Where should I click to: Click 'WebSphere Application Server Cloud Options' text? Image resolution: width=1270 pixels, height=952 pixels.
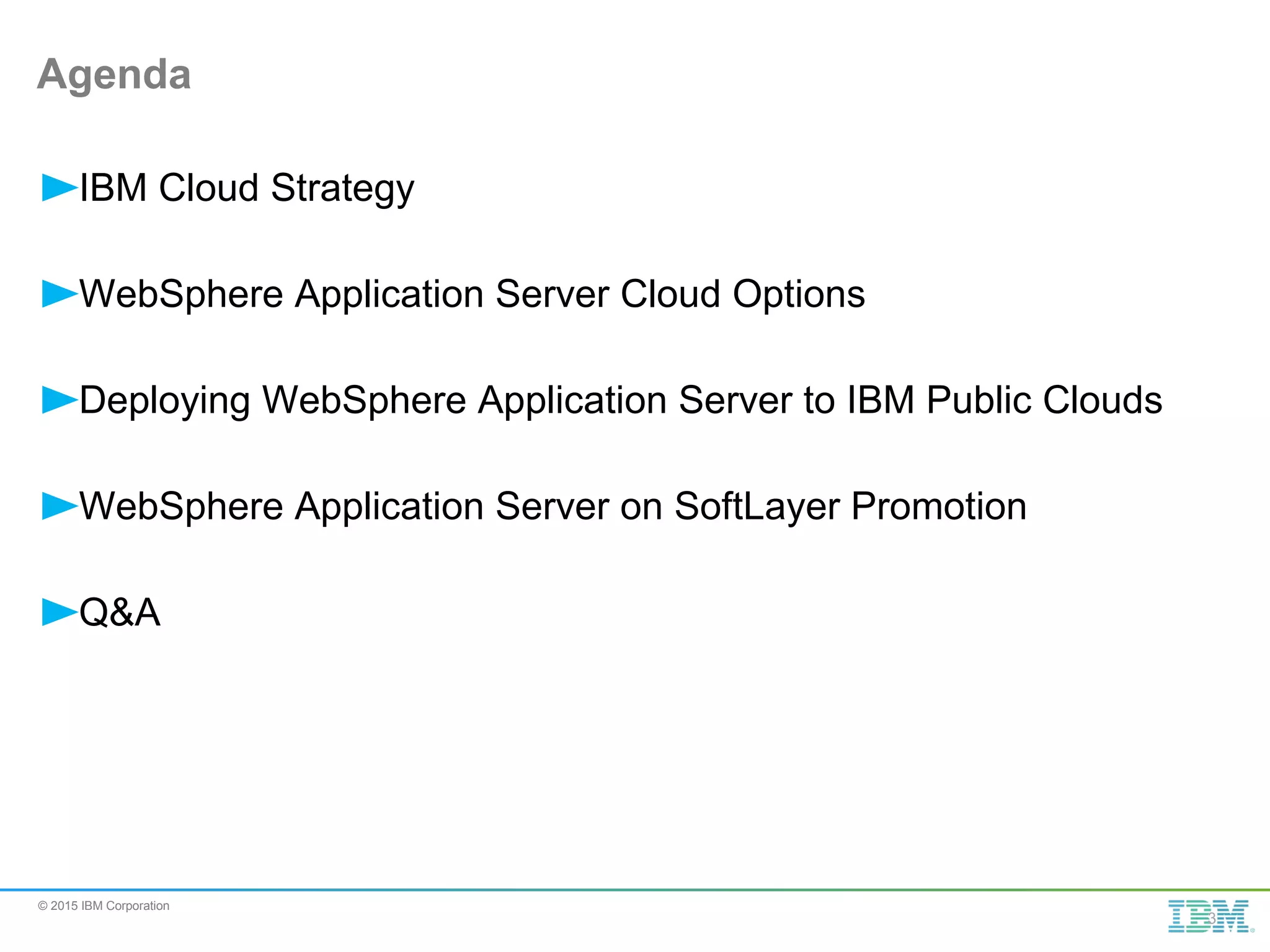click(472, 294)
